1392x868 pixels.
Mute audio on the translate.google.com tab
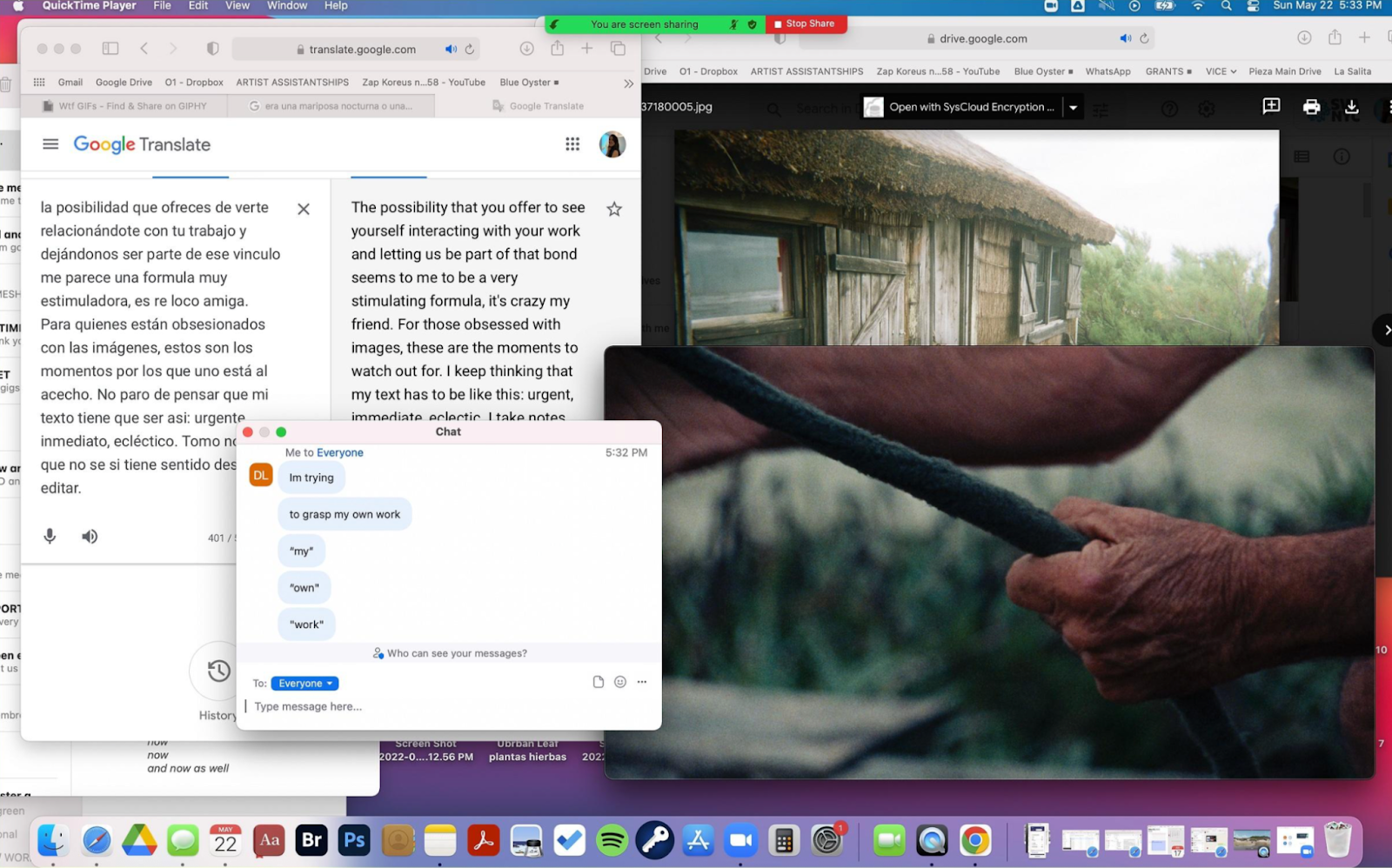point(451,50)
